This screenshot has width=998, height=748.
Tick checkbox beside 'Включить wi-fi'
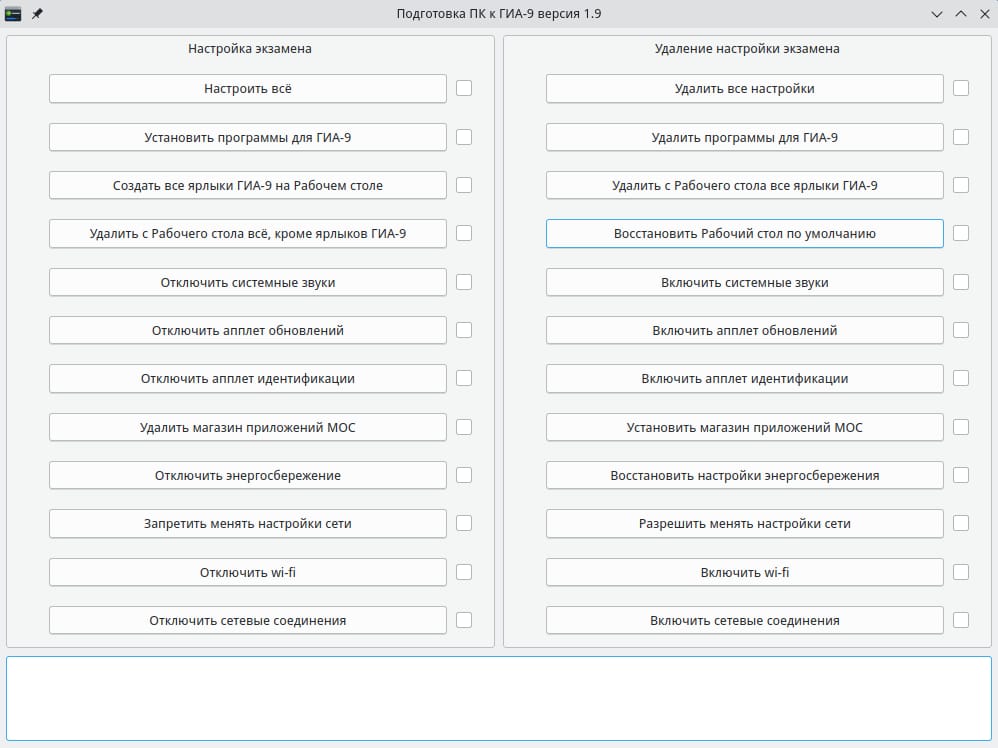click(961, 572)
